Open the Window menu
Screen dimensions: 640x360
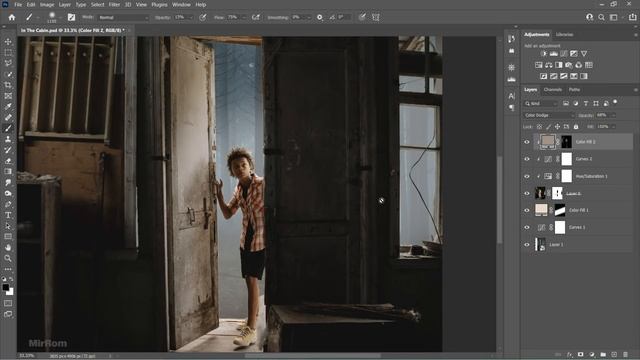coord(181,4)
